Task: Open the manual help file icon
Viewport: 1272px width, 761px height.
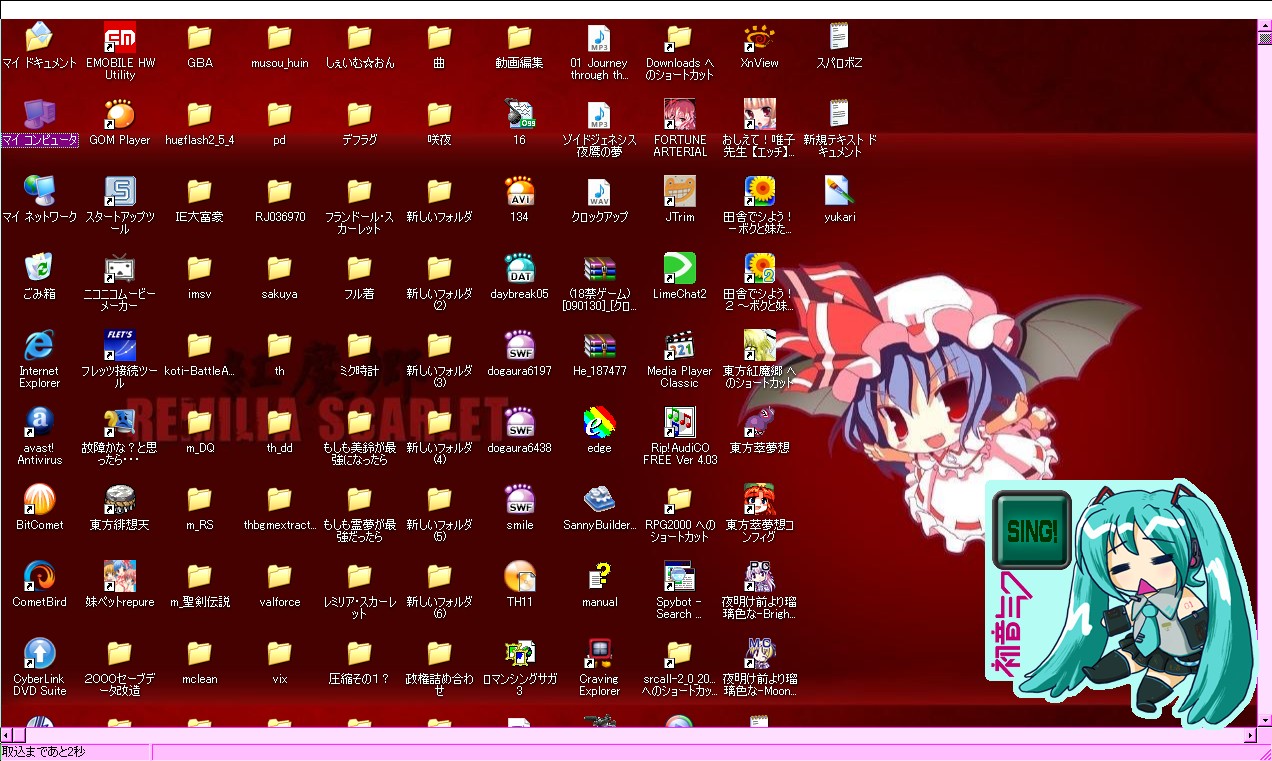Action: point(599,577)
